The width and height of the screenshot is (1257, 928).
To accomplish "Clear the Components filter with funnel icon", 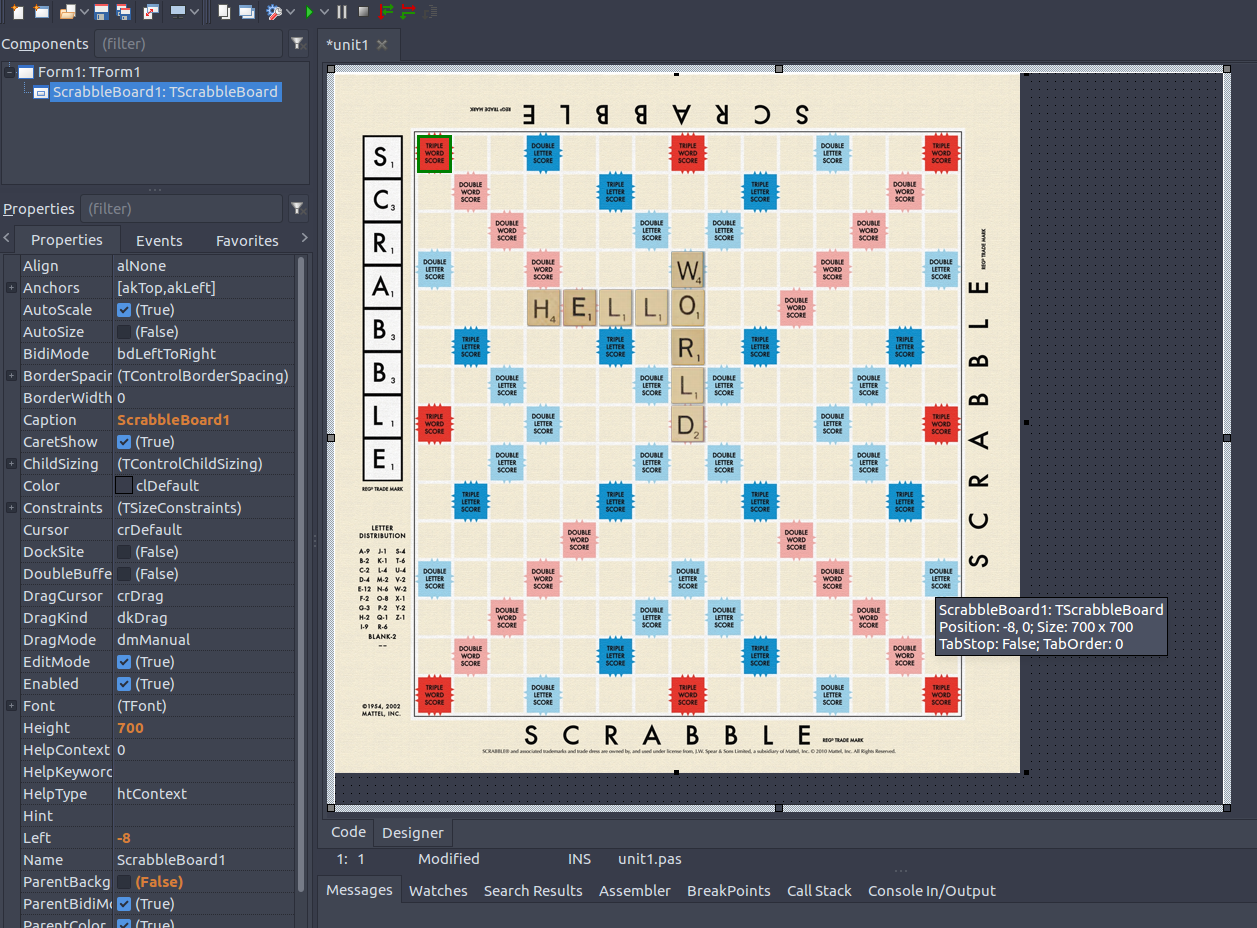I will click(x=297, y=44).
